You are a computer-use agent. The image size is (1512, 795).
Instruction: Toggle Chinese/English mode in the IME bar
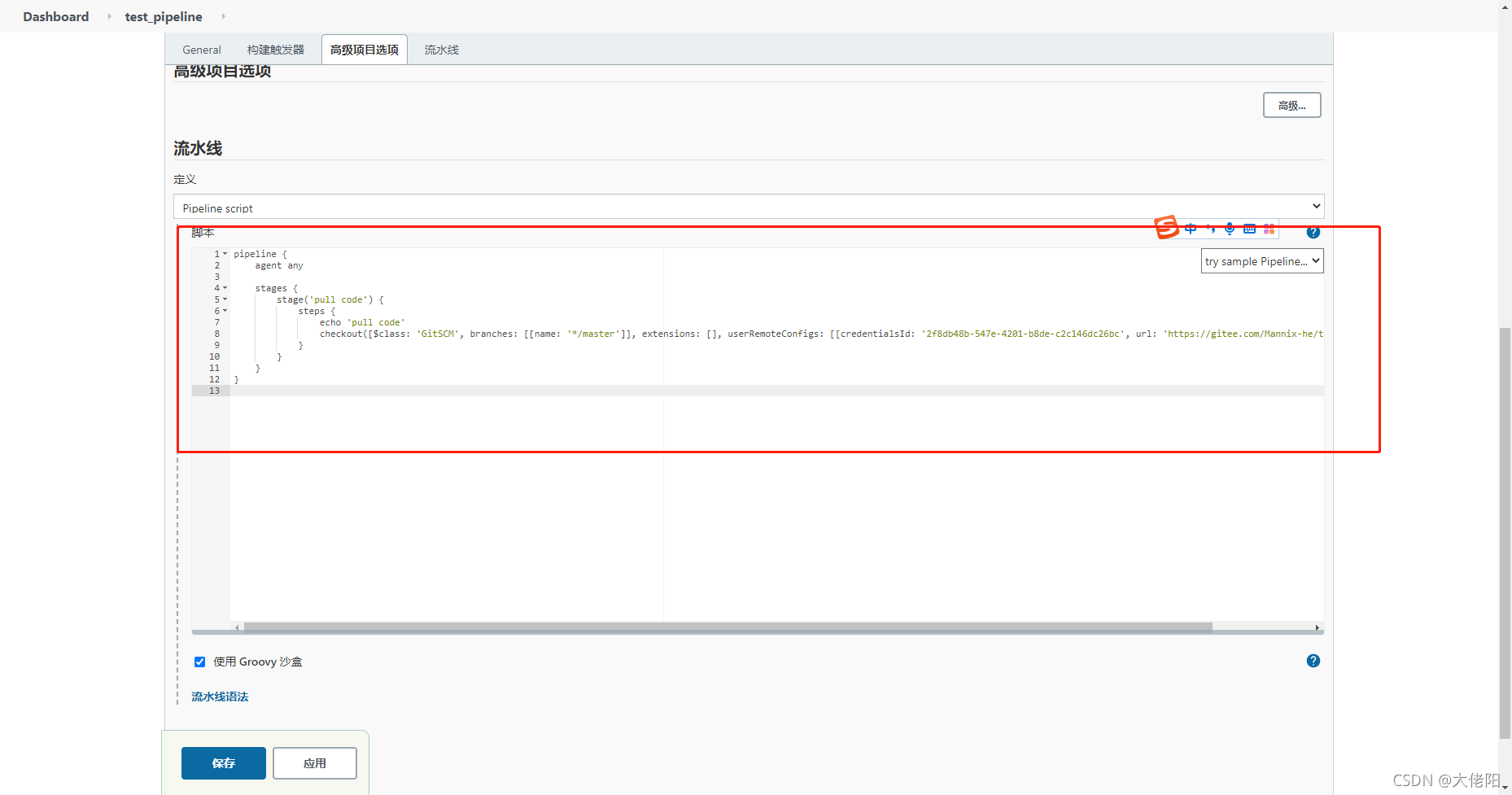(x=1191, y=229)
